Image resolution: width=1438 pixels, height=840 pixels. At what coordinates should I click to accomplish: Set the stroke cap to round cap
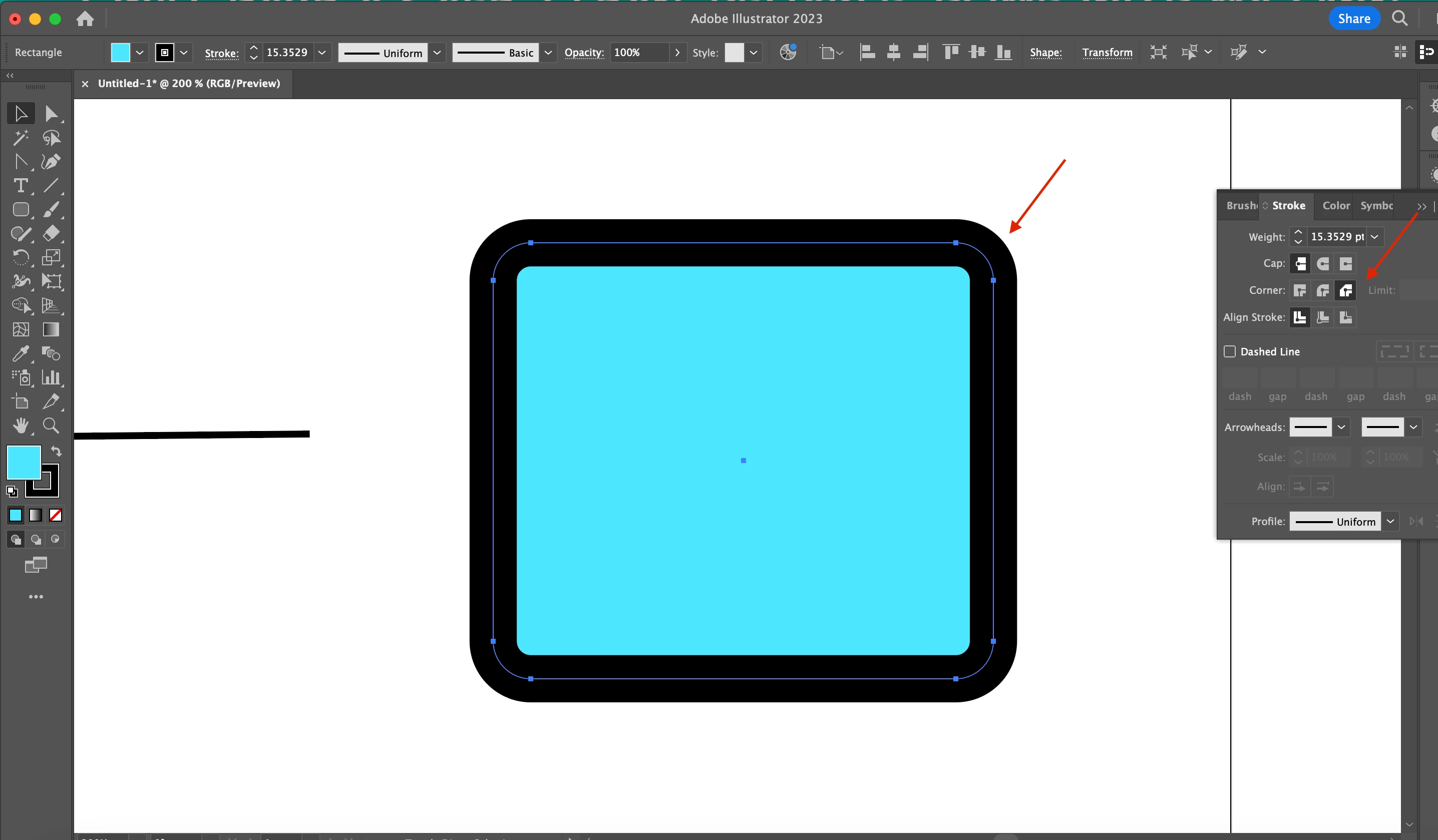[x=1323, y=264]
